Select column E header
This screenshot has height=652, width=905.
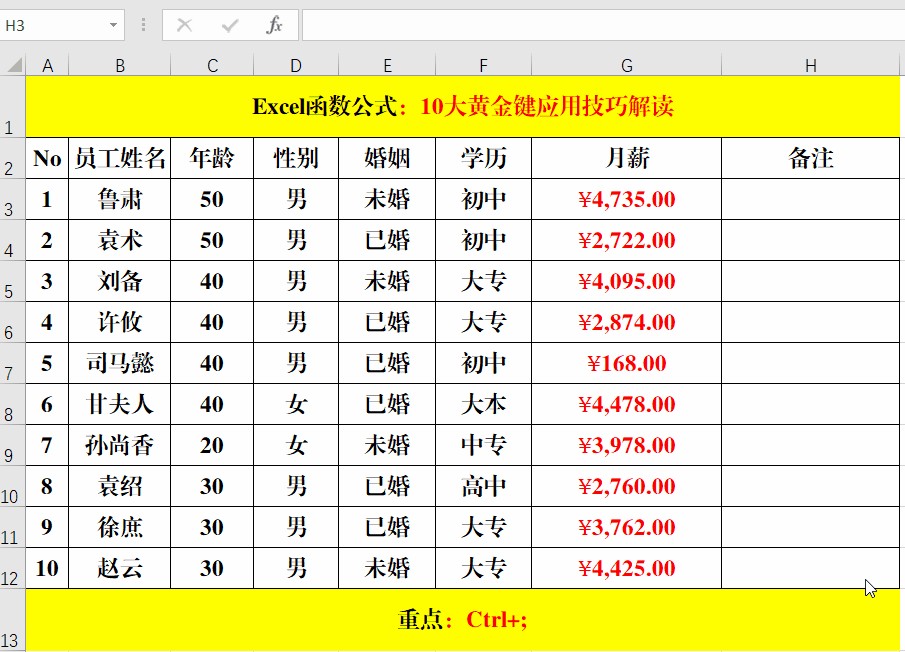(x=387, y=65)
